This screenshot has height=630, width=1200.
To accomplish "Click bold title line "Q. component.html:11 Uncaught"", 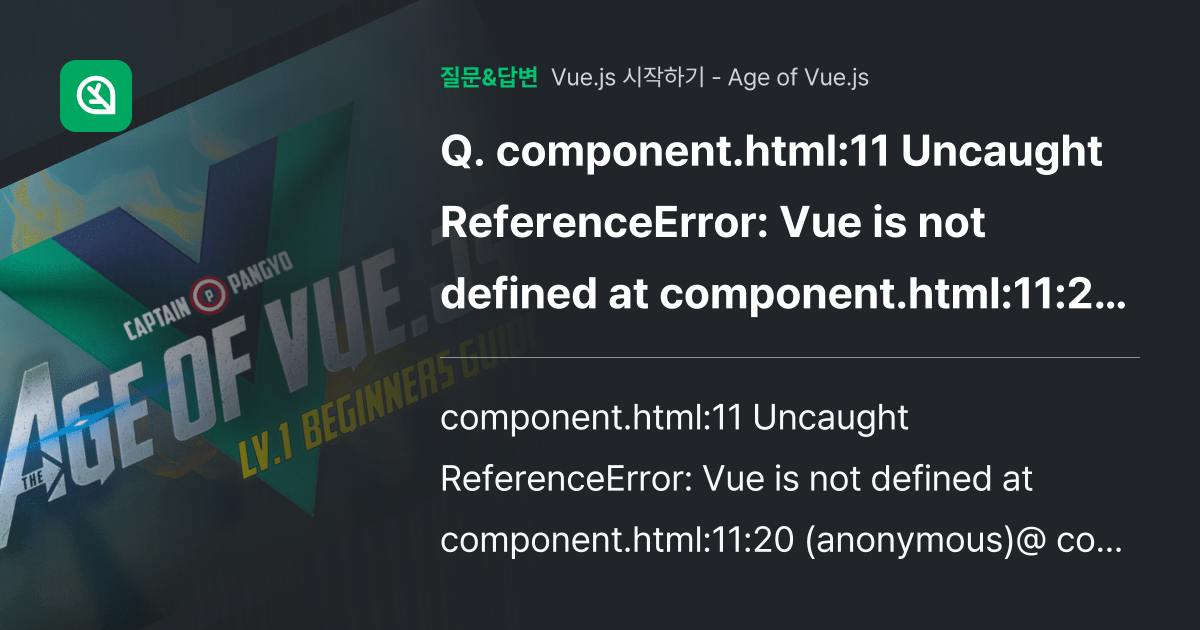I will tap(771, 153).
